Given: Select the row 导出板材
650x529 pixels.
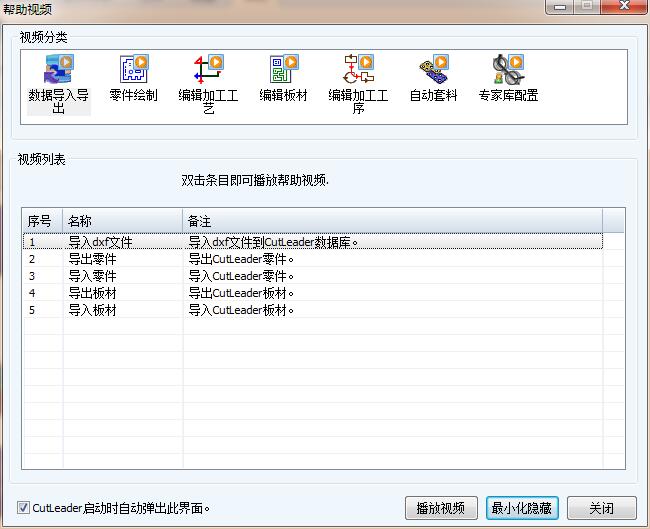Looking at the screenshot, I should pyautogui.click(x=313, y=293).
